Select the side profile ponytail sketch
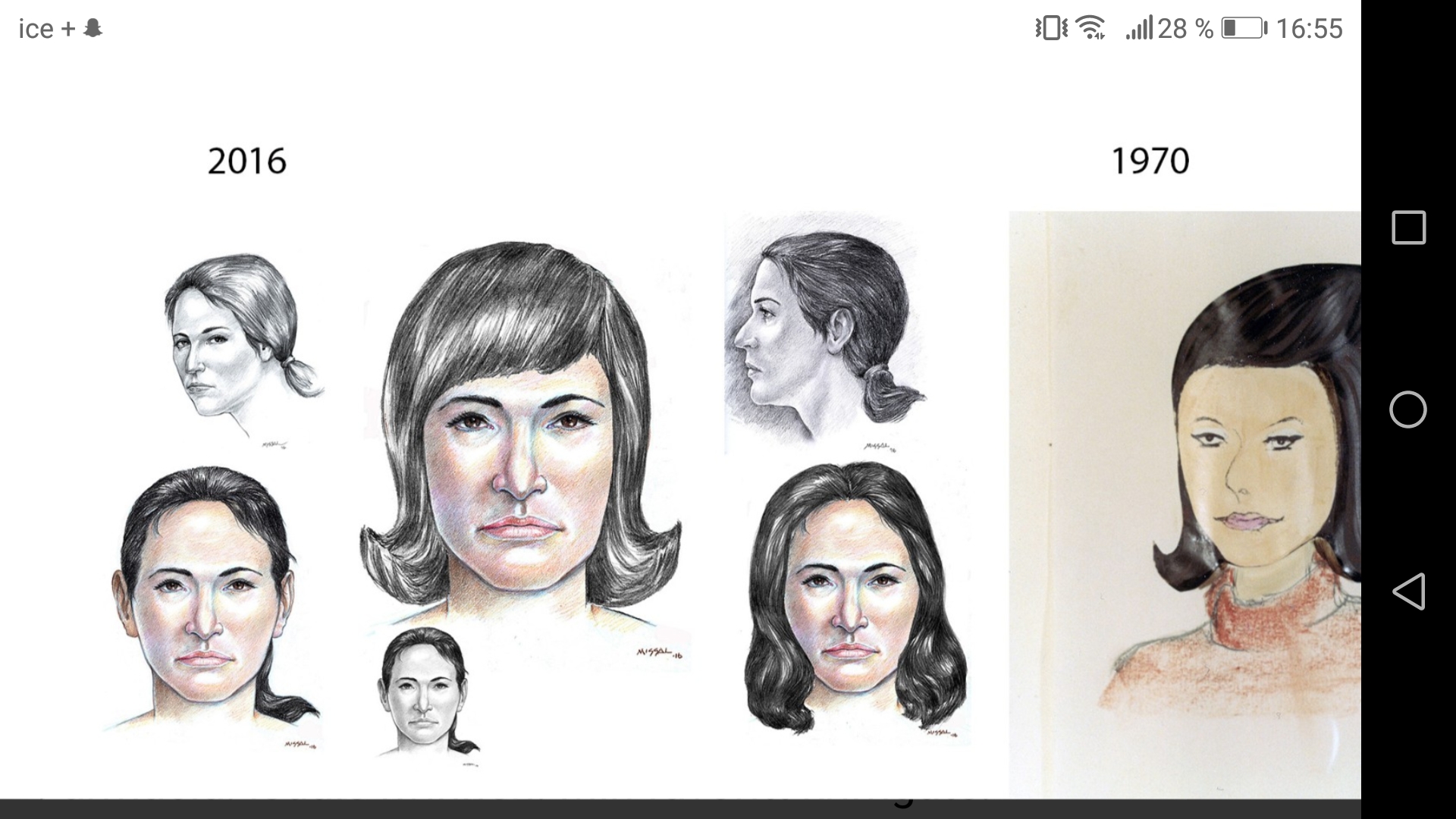This screenshot has width=1456, height=819. (823, 334)
